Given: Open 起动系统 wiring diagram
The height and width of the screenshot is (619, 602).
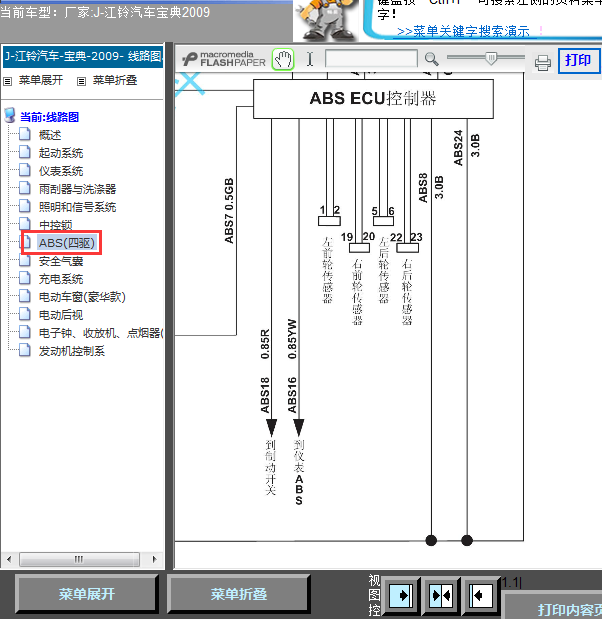Looking at the screenshot, I should click(61, 153).
